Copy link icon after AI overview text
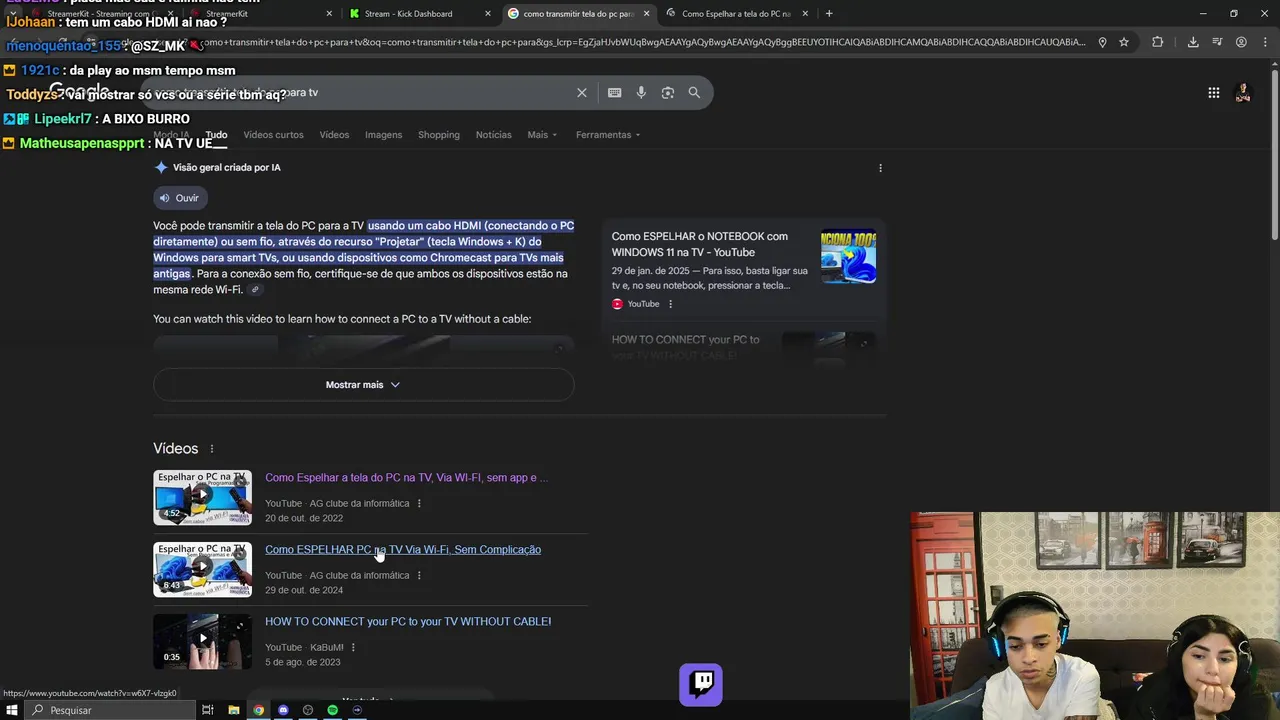This screenshot has width=1280, height=720. 255,290
